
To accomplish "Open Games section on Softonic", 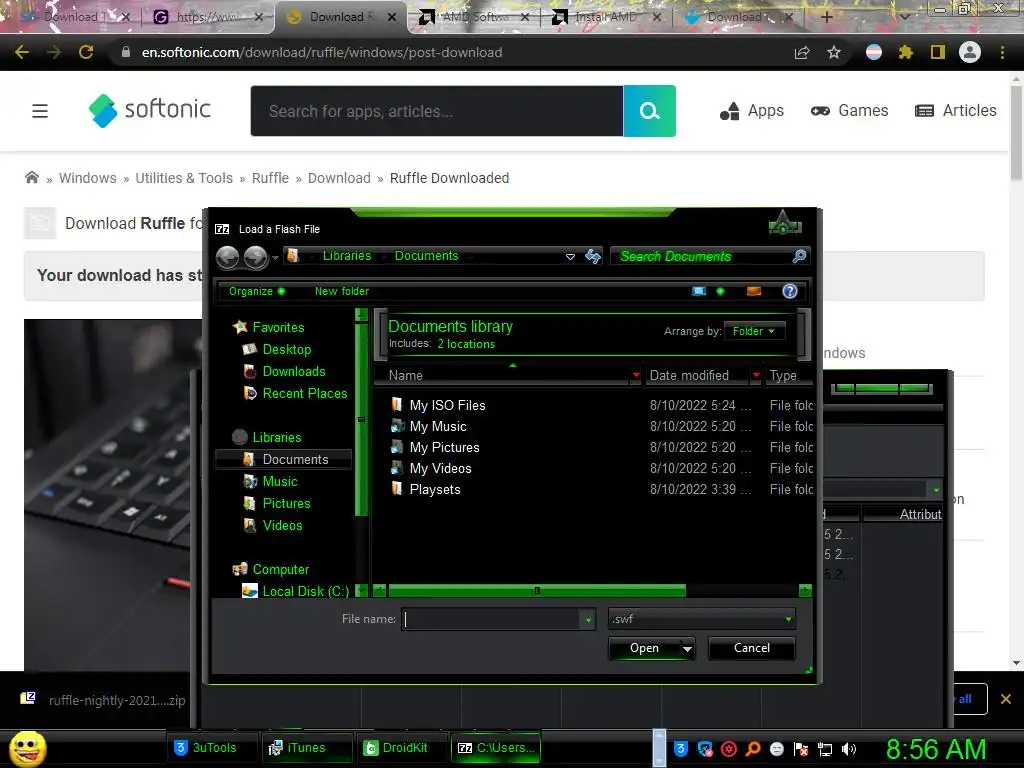I will pos(849,111).
